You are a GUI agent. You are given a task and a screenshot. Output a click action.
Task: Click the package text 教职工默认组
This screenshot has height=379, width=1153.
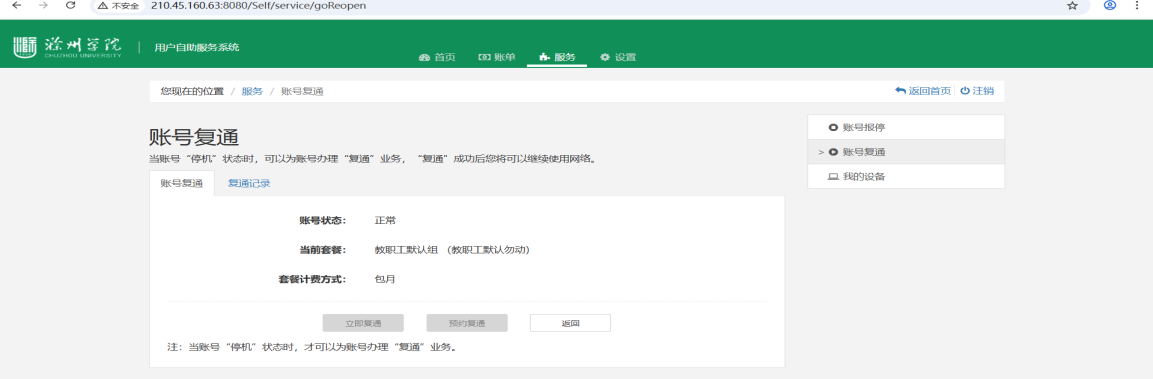click(407, 249)
